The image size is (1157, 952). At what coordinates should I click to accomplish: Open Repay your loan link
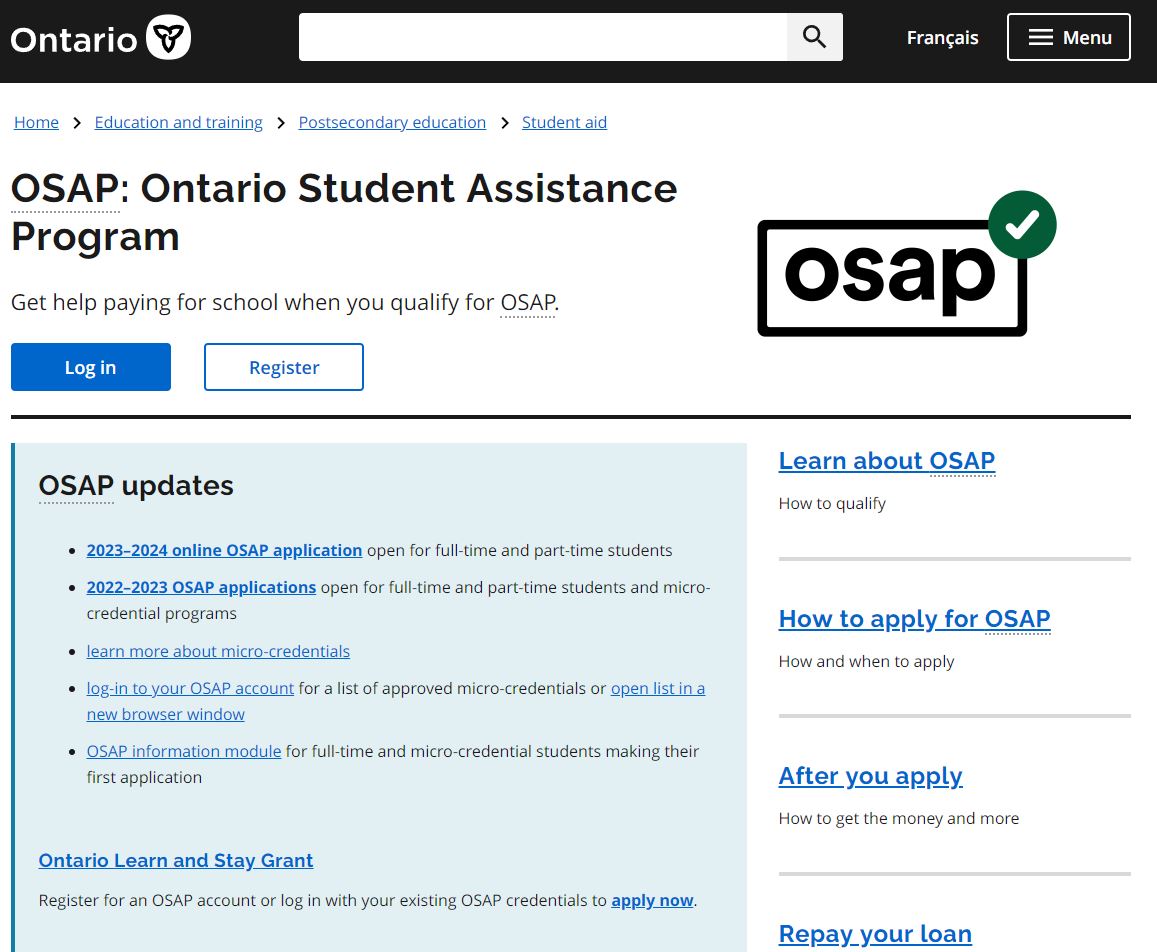coord(875,934)
